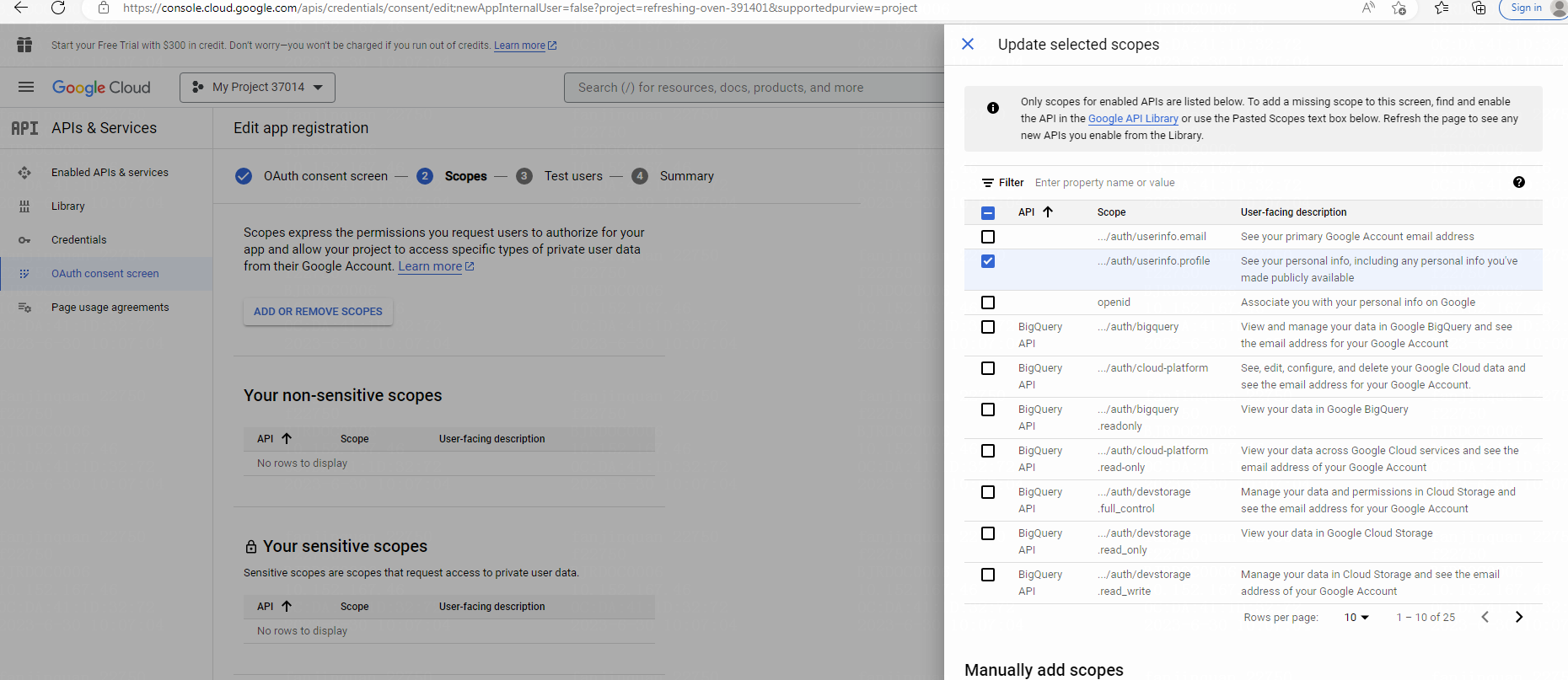Uncheck the userinfo.profile scope
Image resolution: width=1568 pixels, height=680 pixels.
click(x=988, y=261)
